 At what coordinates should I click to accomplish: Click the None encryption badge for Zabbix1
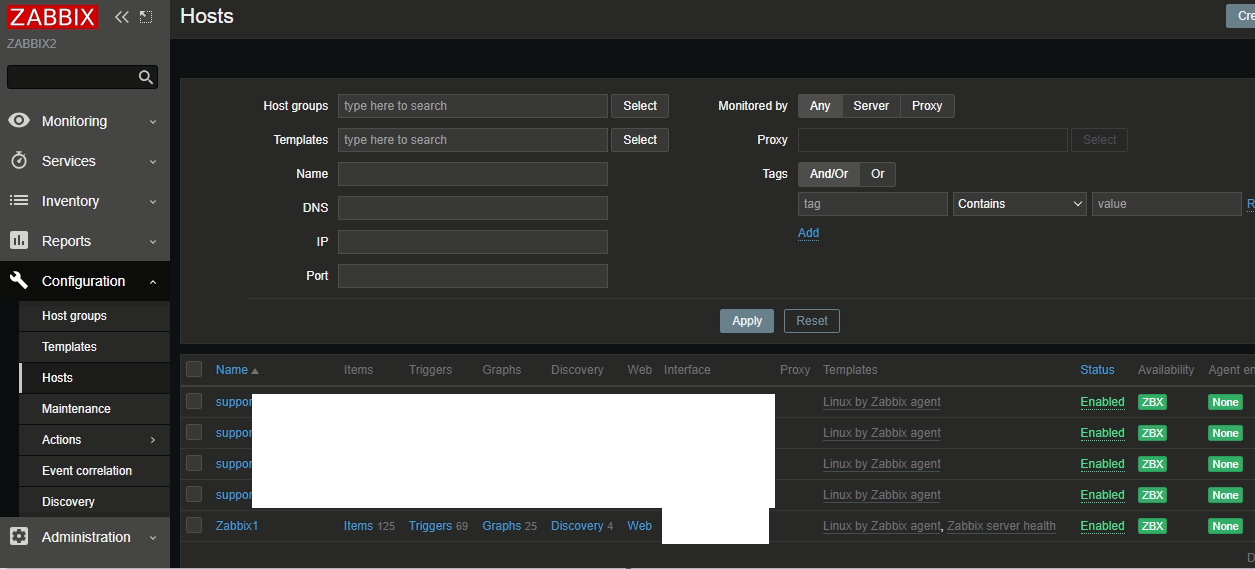pyautogui.click(x=1225, y=526)
